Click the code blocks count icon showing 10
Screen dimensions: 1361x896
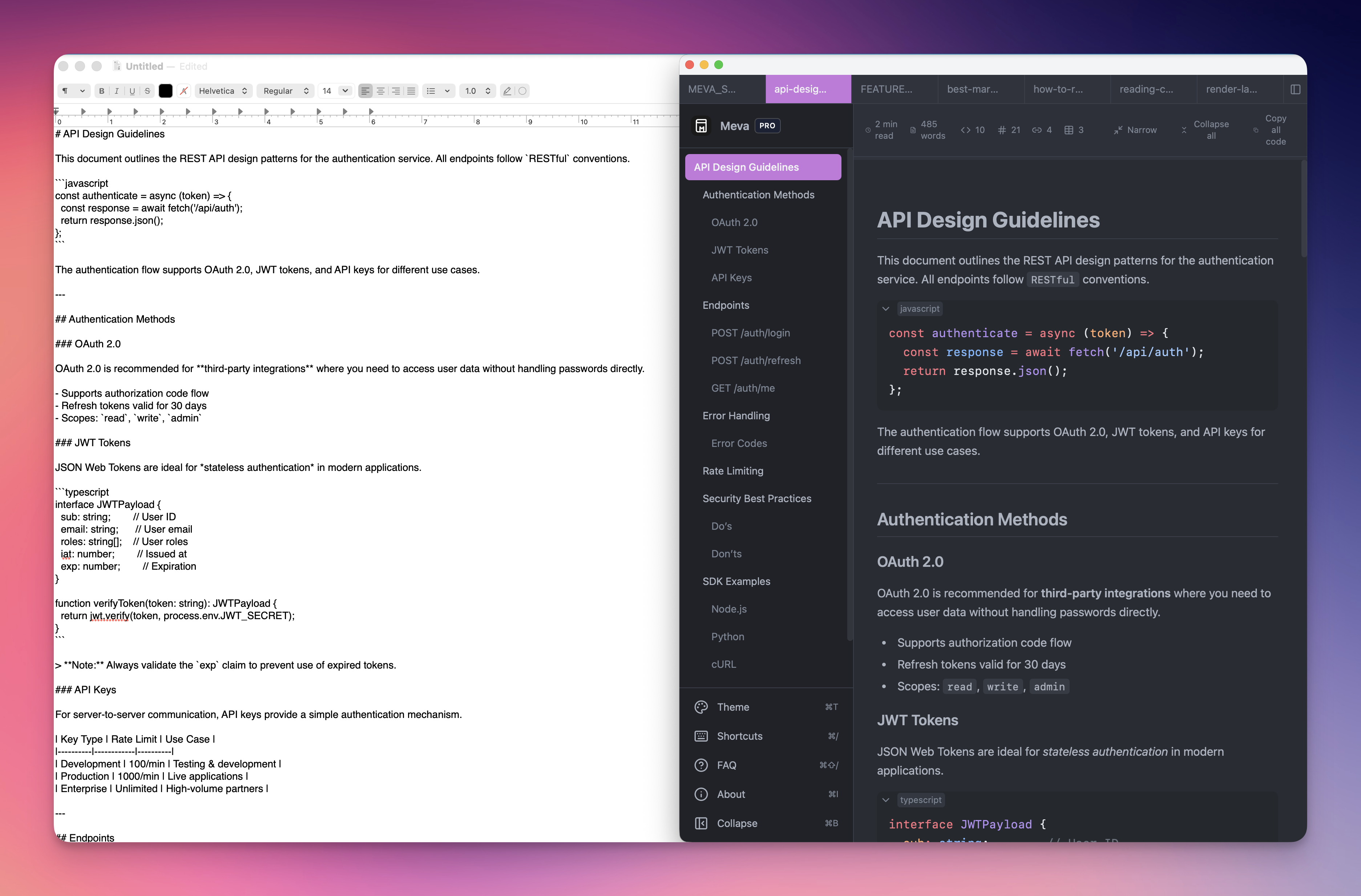click(x=966, y=130)
